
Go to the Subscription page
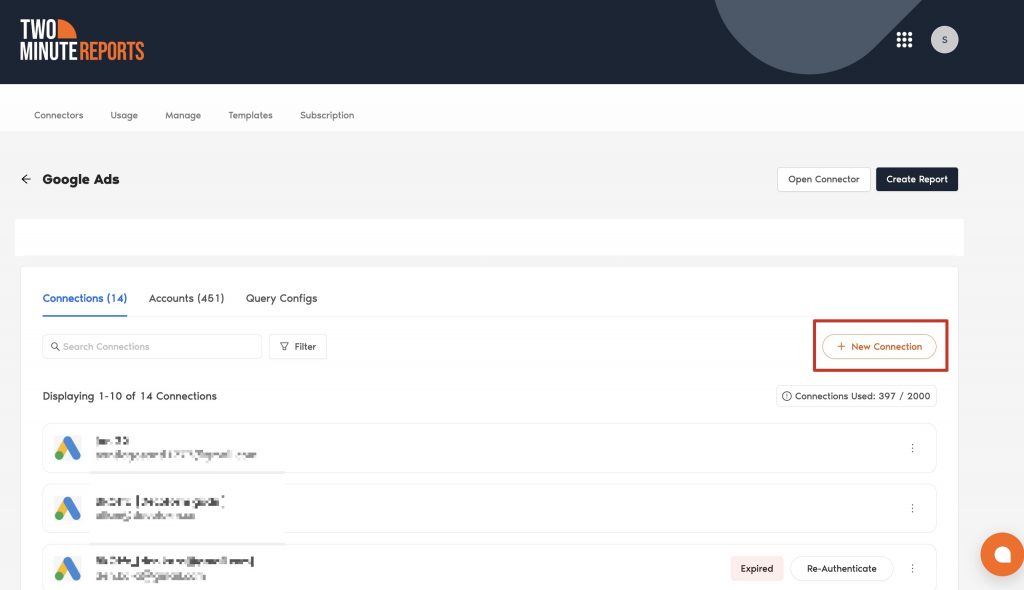coord(327,115)
